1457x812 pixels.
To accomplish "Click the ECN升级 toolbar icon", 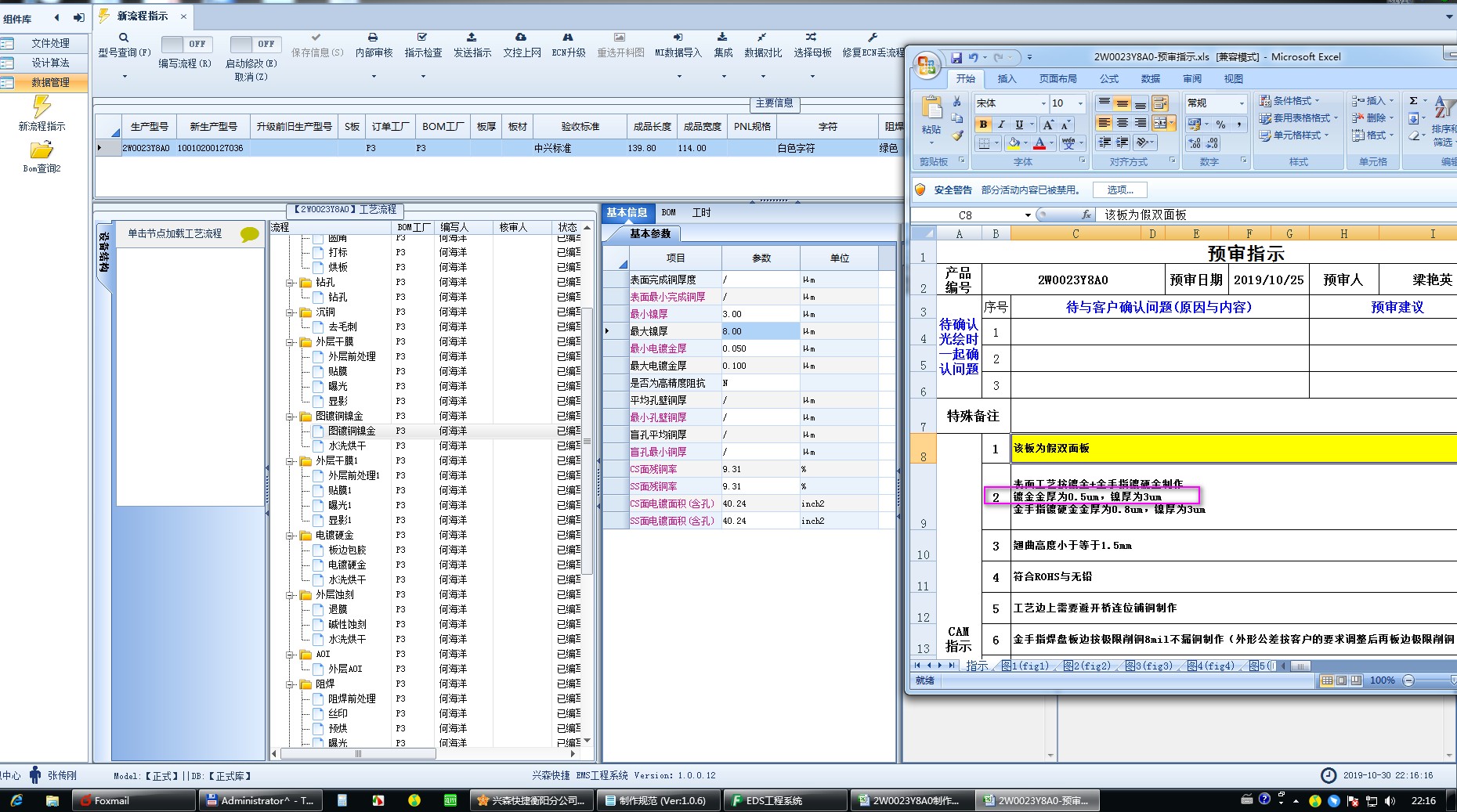I will pos(568,38).
